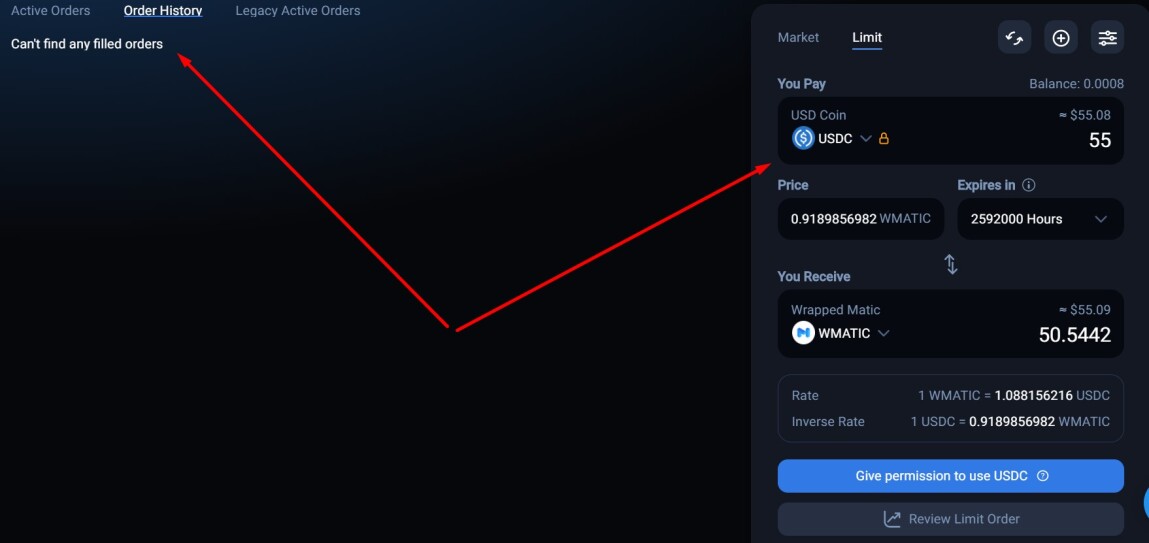Click the help icon on permission button
The height and width of the screenshot is (543, 1149).
1043,476
